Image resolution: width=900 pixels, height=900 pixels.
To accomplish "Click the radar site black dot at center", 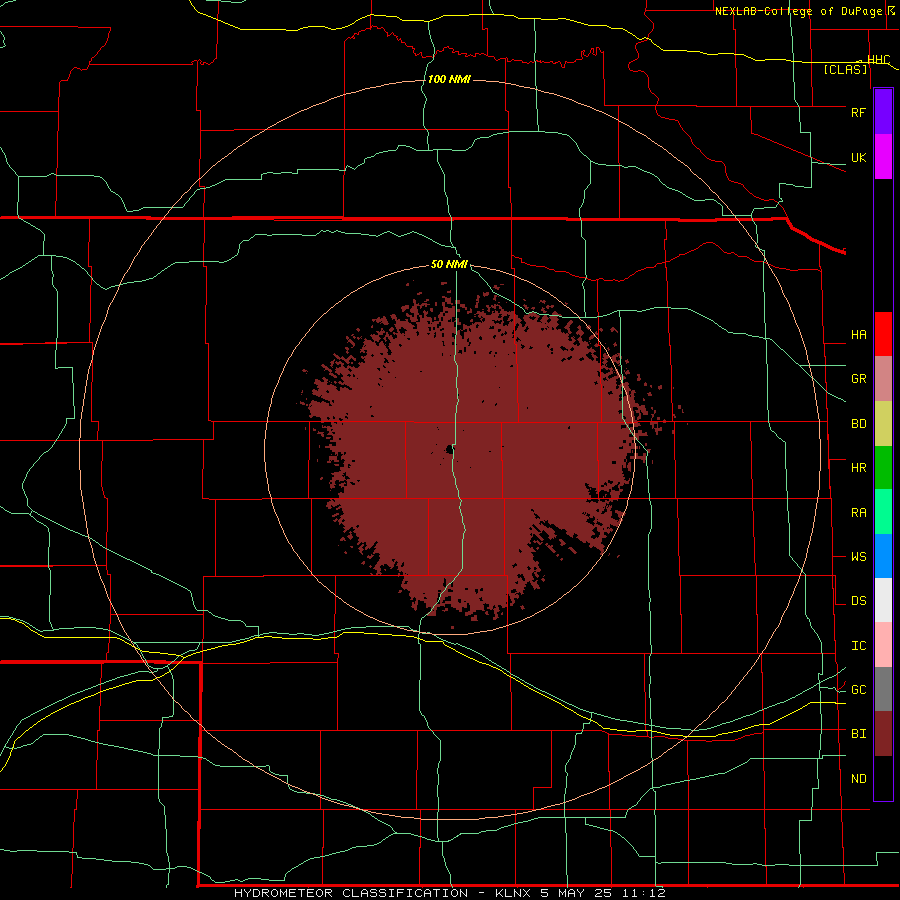I will coord(449,449).
